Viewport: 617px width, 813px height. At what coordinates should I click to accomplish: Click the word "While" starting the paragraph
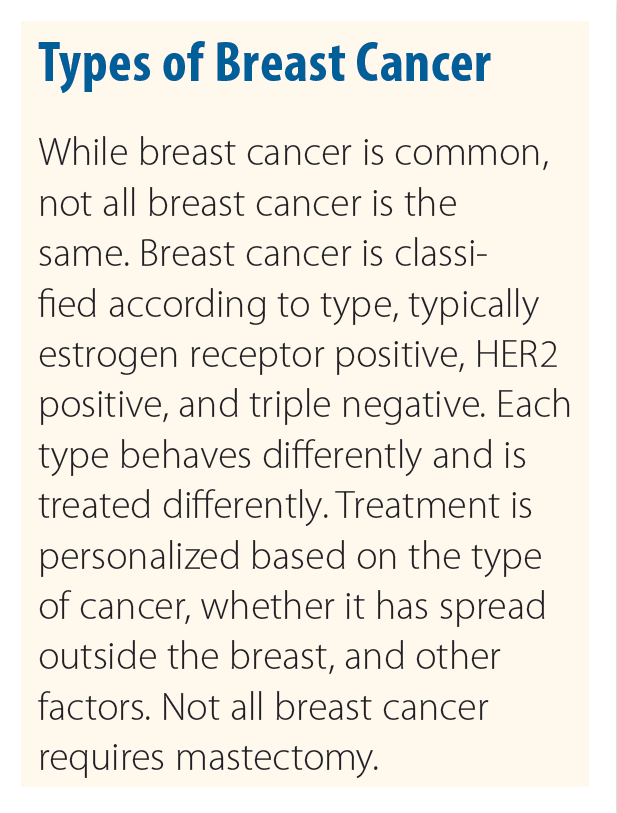[84, 153]
